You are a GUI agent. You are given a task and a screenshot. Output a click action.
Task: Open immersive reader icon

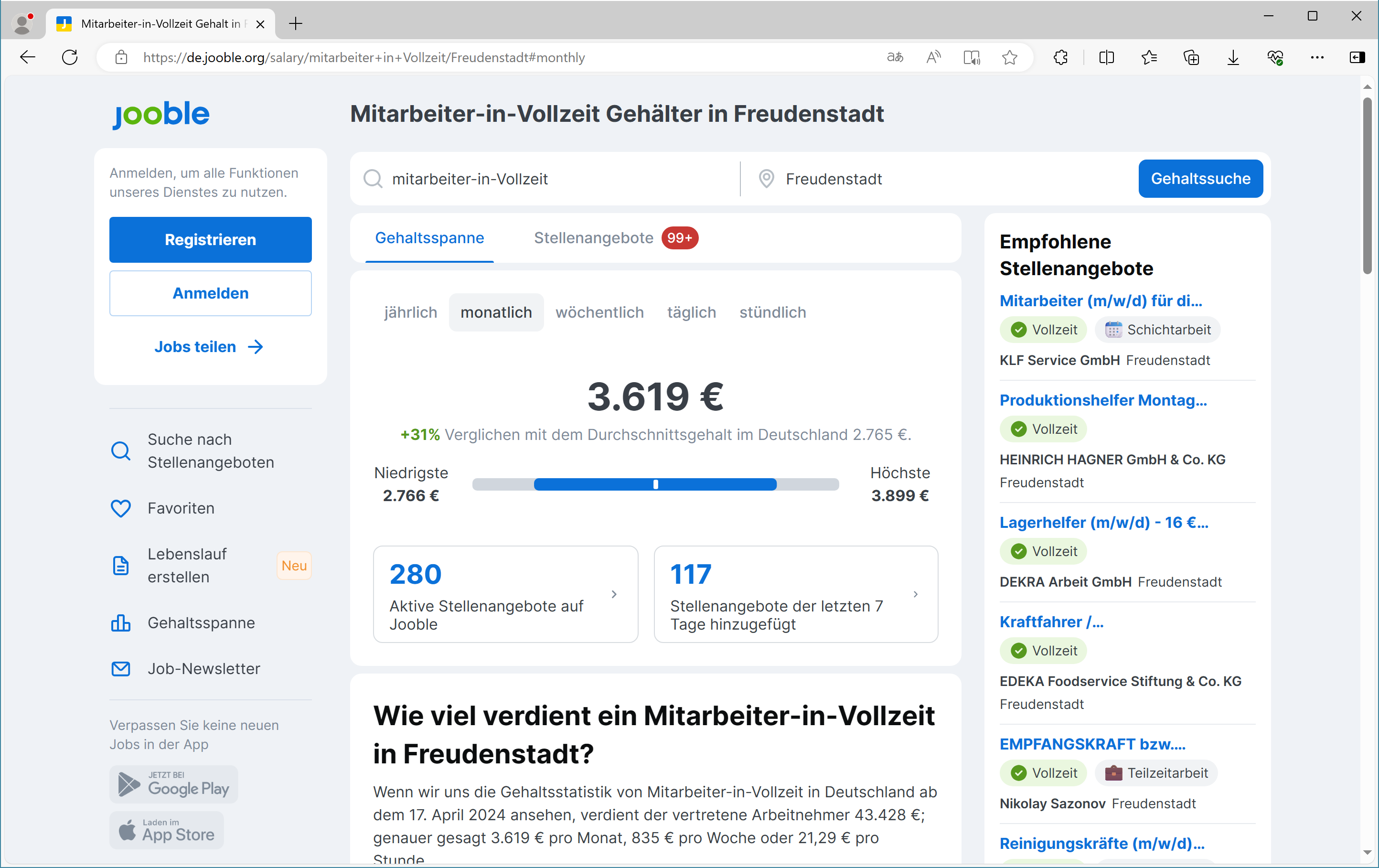tap(972, 57)
